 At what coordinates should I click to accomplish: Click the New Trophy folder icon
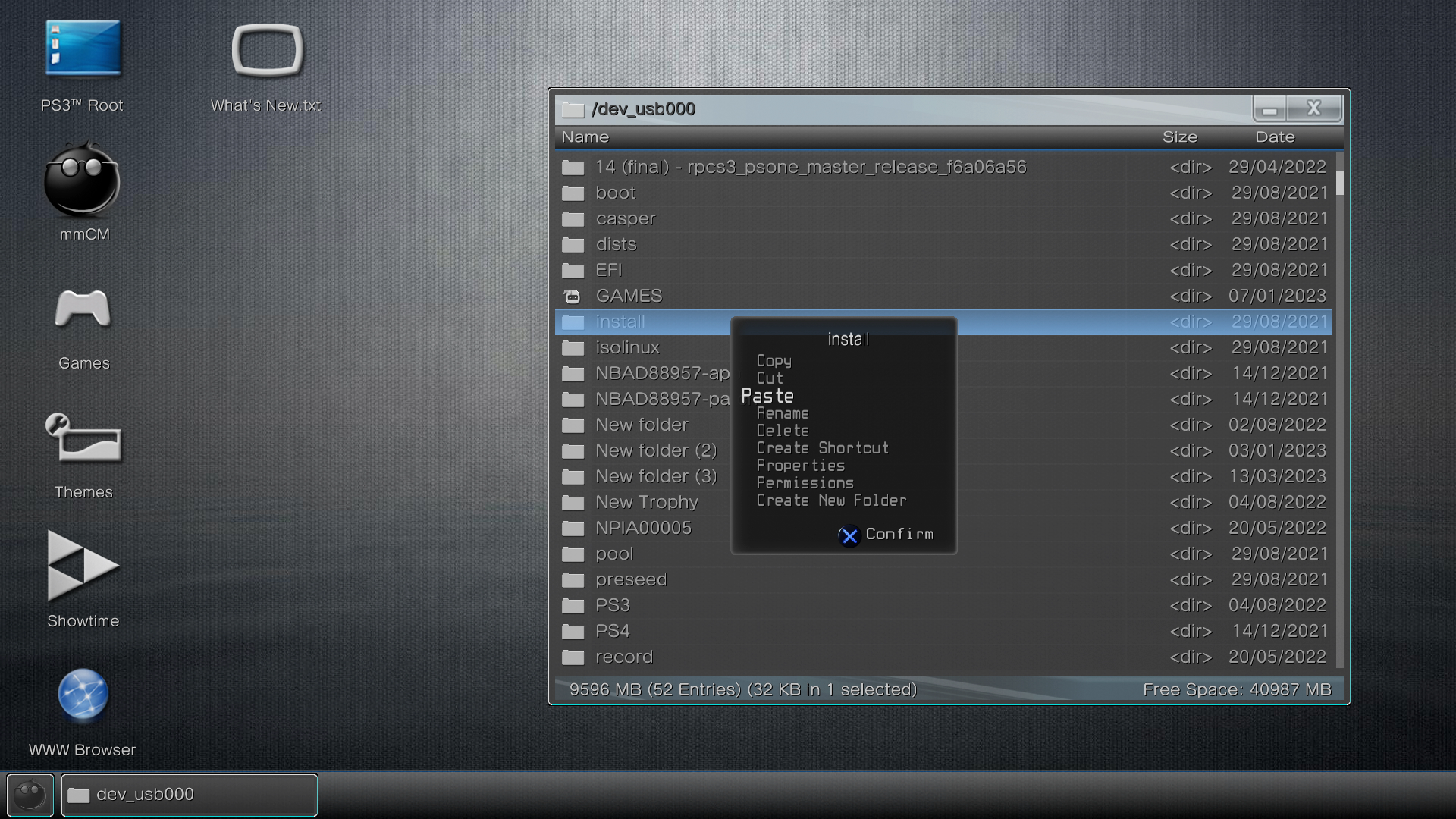(573, 502)
